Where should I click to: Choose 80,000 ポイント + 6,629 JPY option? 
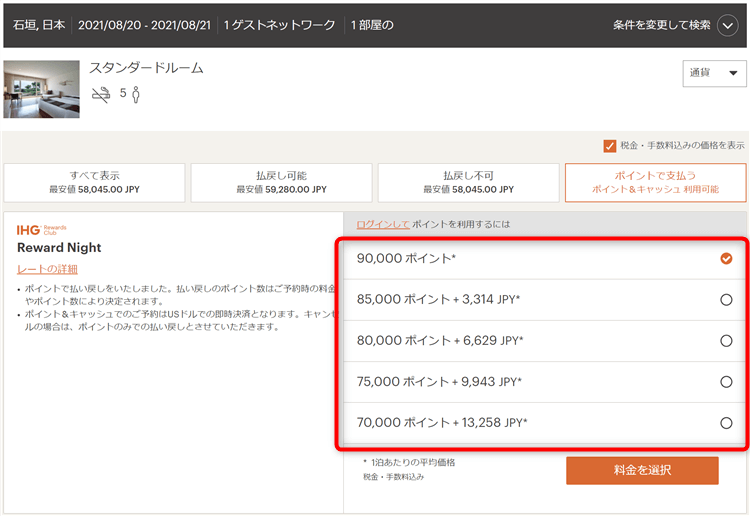pos(726,341)
